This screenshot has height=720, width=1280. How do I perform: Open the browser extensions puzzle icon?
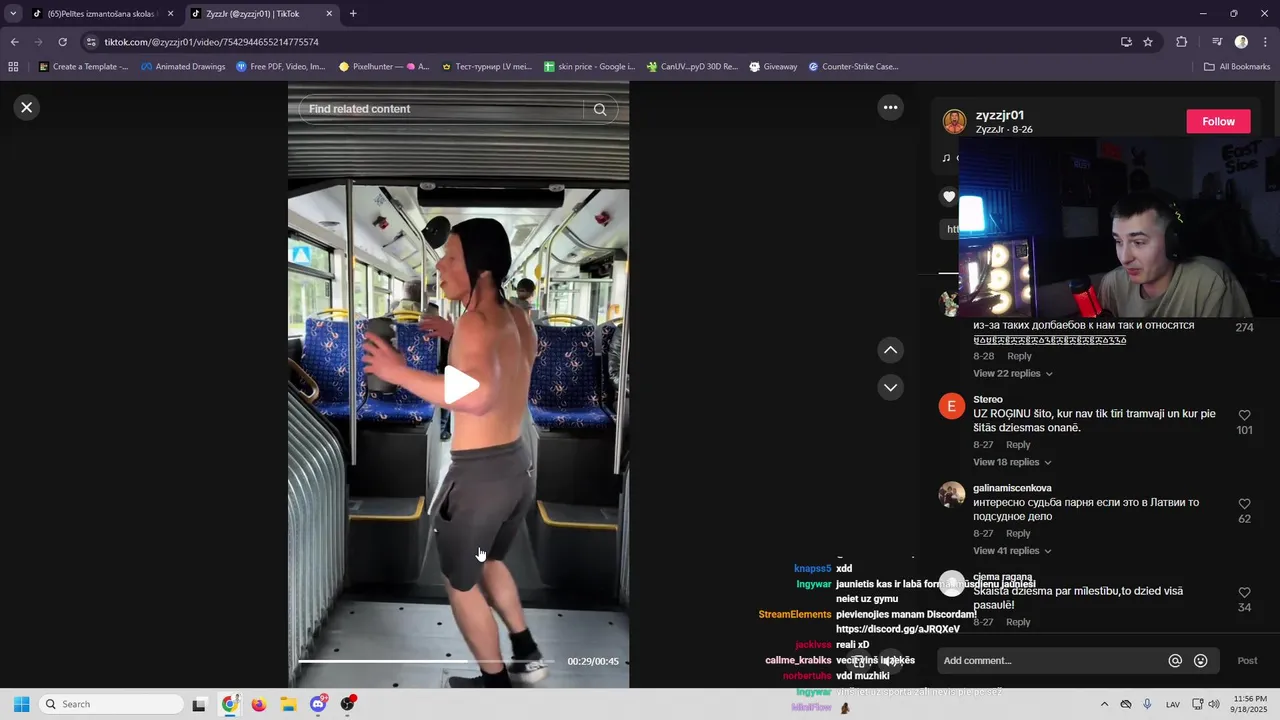(x=1181, y=42)
